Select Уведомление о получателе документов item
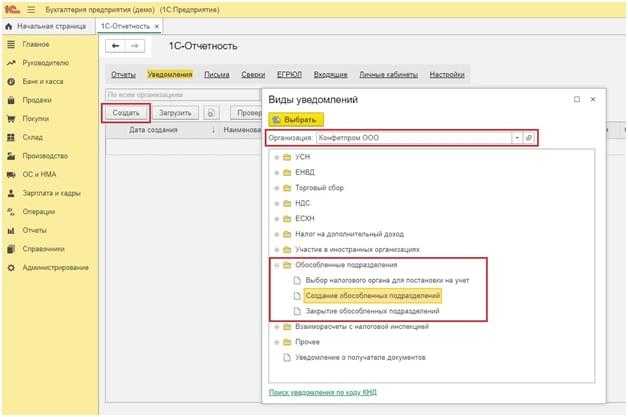 click(360, 357)
